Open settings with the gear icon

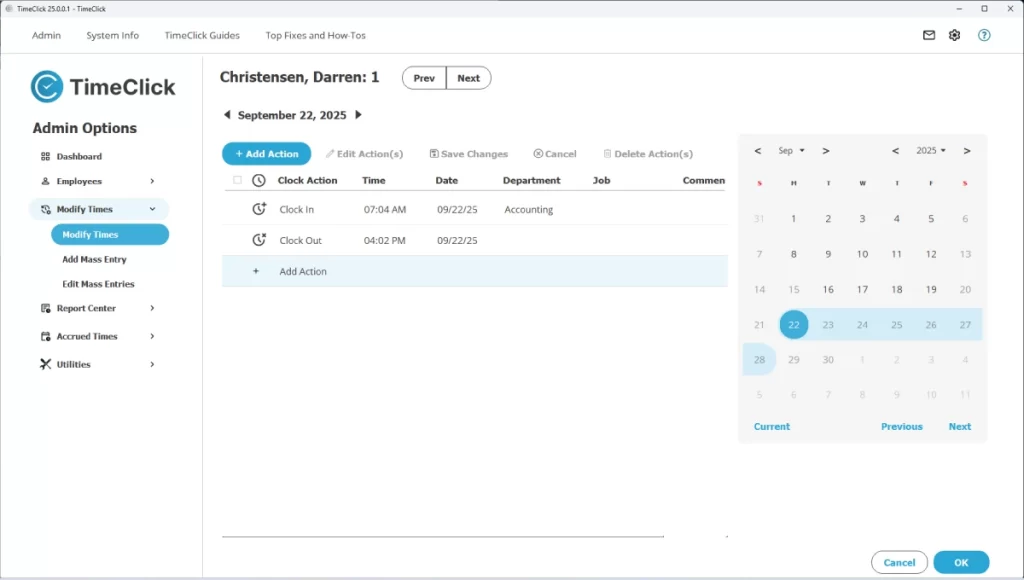pyautogui.click(x=954, y=34)
